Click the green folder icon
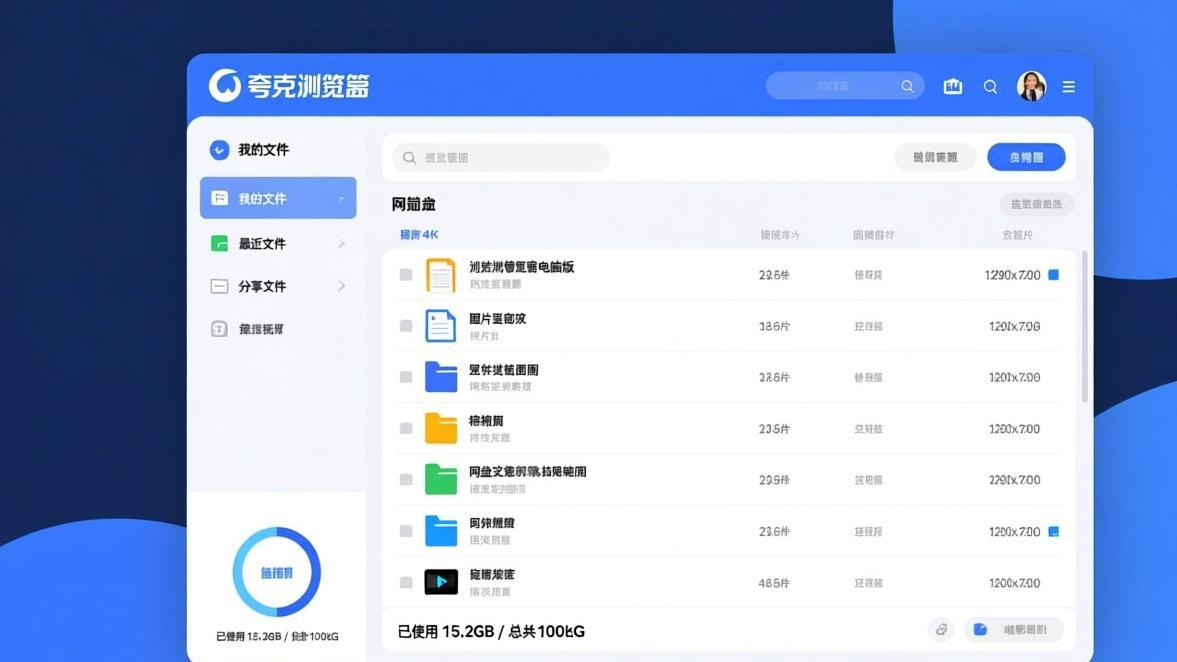The height and width of the screenshot is (662, 1177). tap(441, 479)
